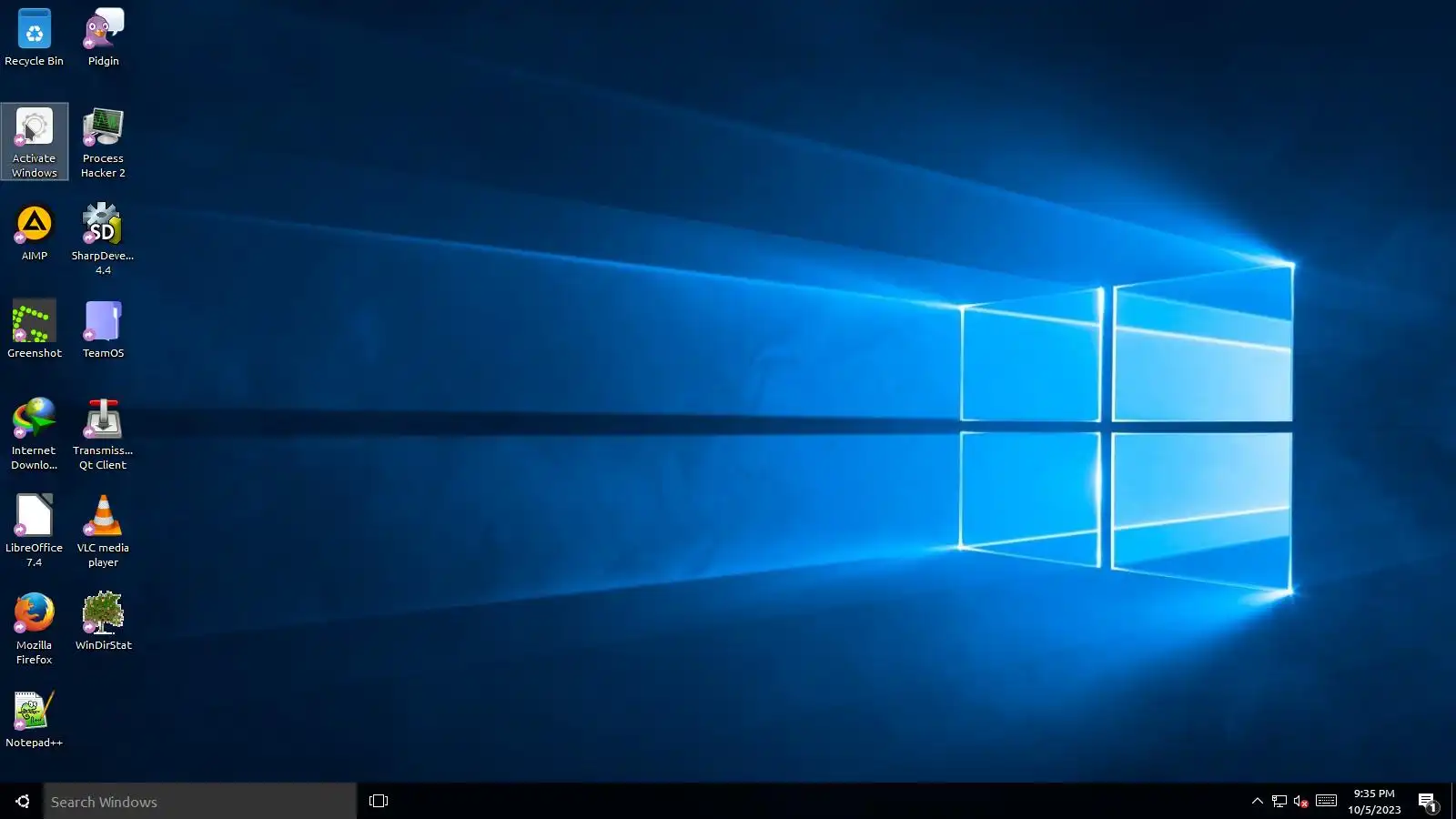
Task: Click the Search Windows field
Action: click(x=200, y=801)
